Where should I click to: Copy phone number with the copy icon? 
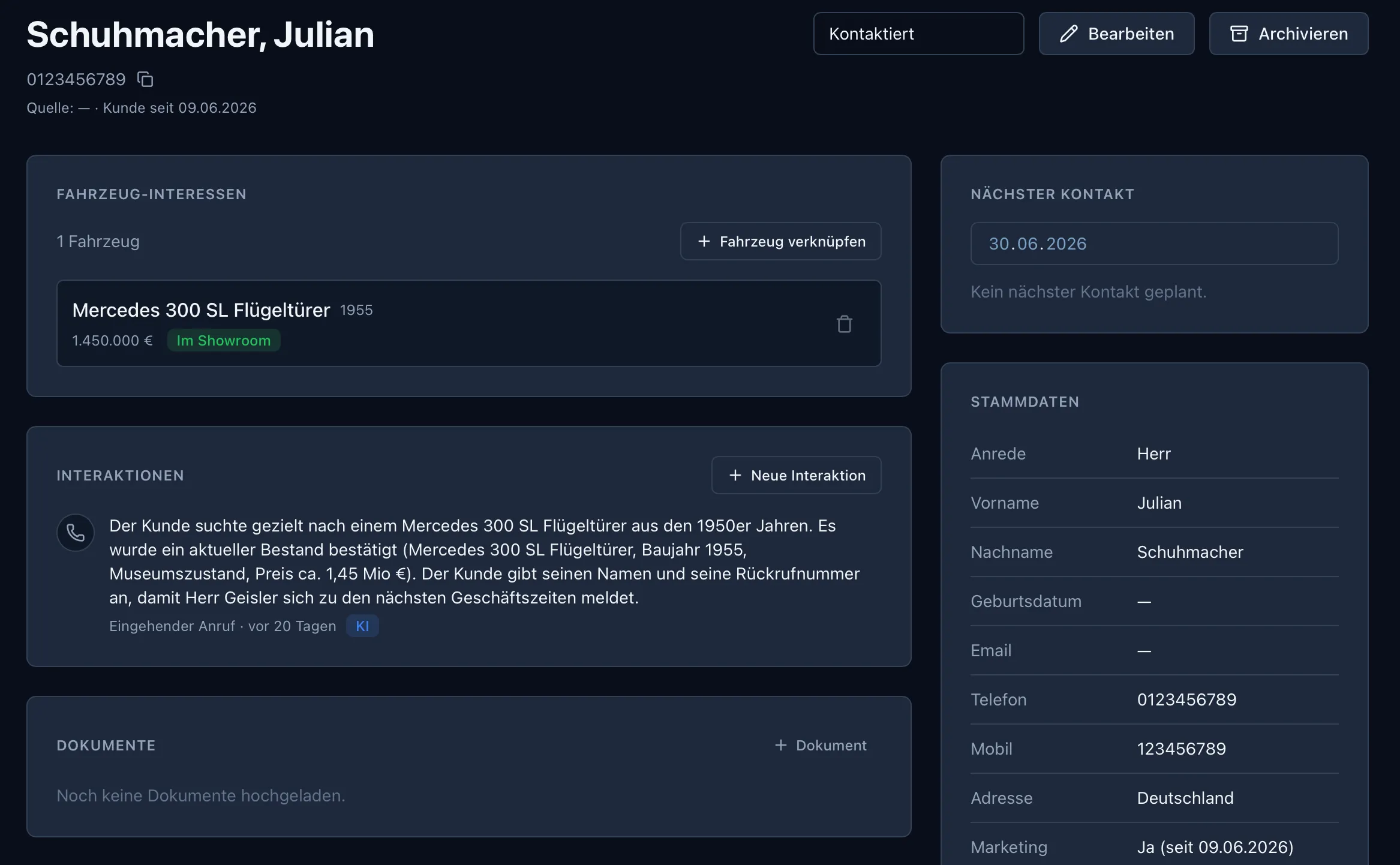145,79
